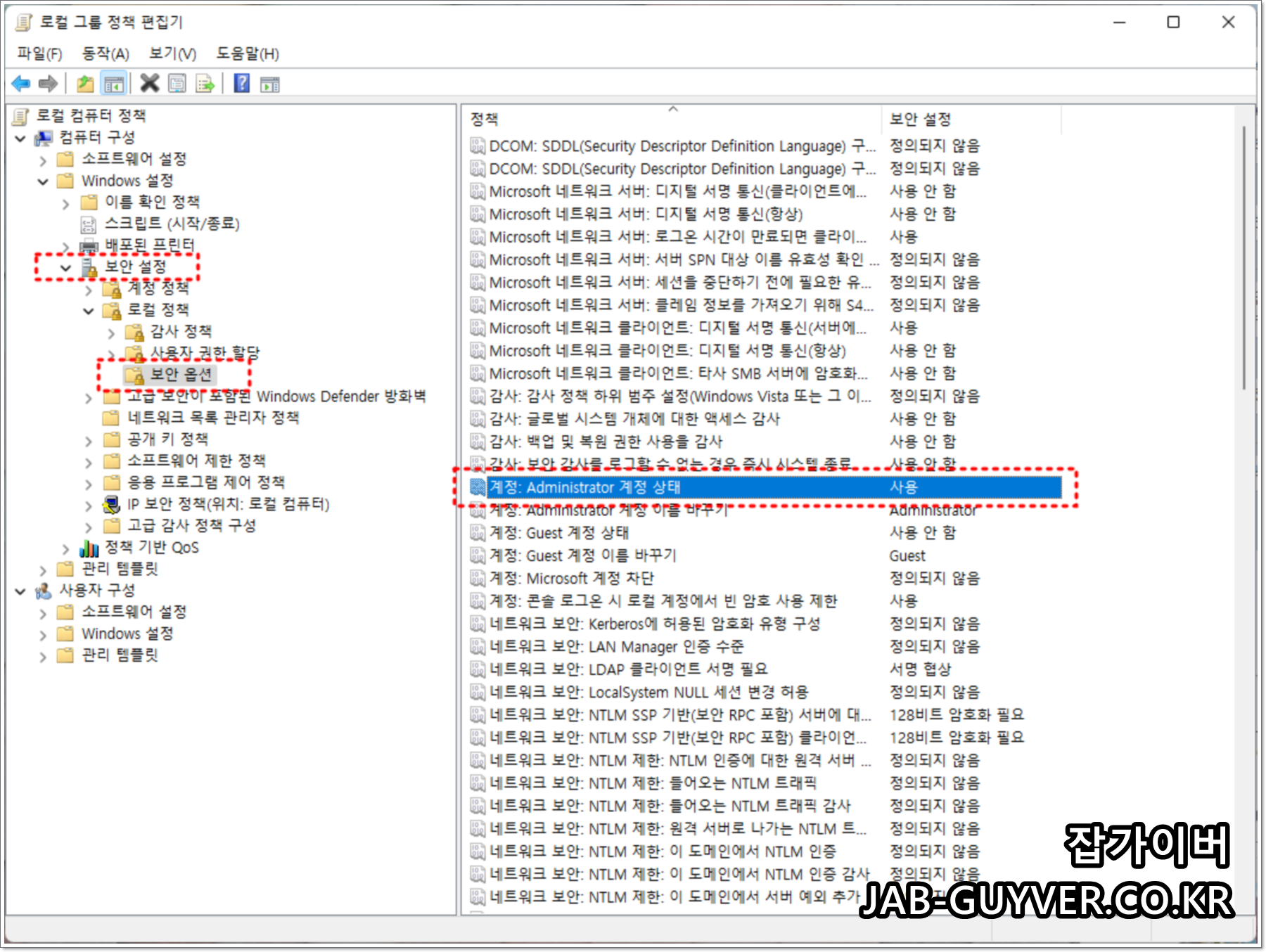
Task: Click the action pane show/hide toolbar icon
Action: point(269,84)
